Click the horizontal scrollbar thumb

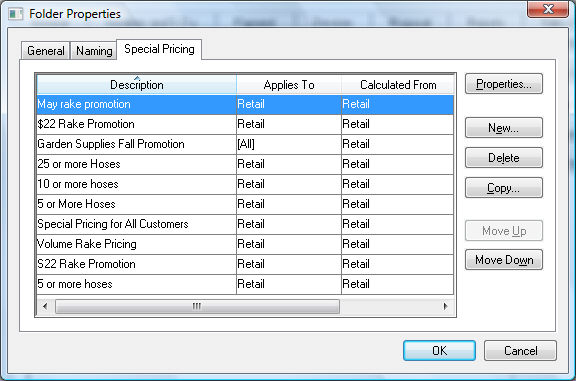(x=197, y=306)
